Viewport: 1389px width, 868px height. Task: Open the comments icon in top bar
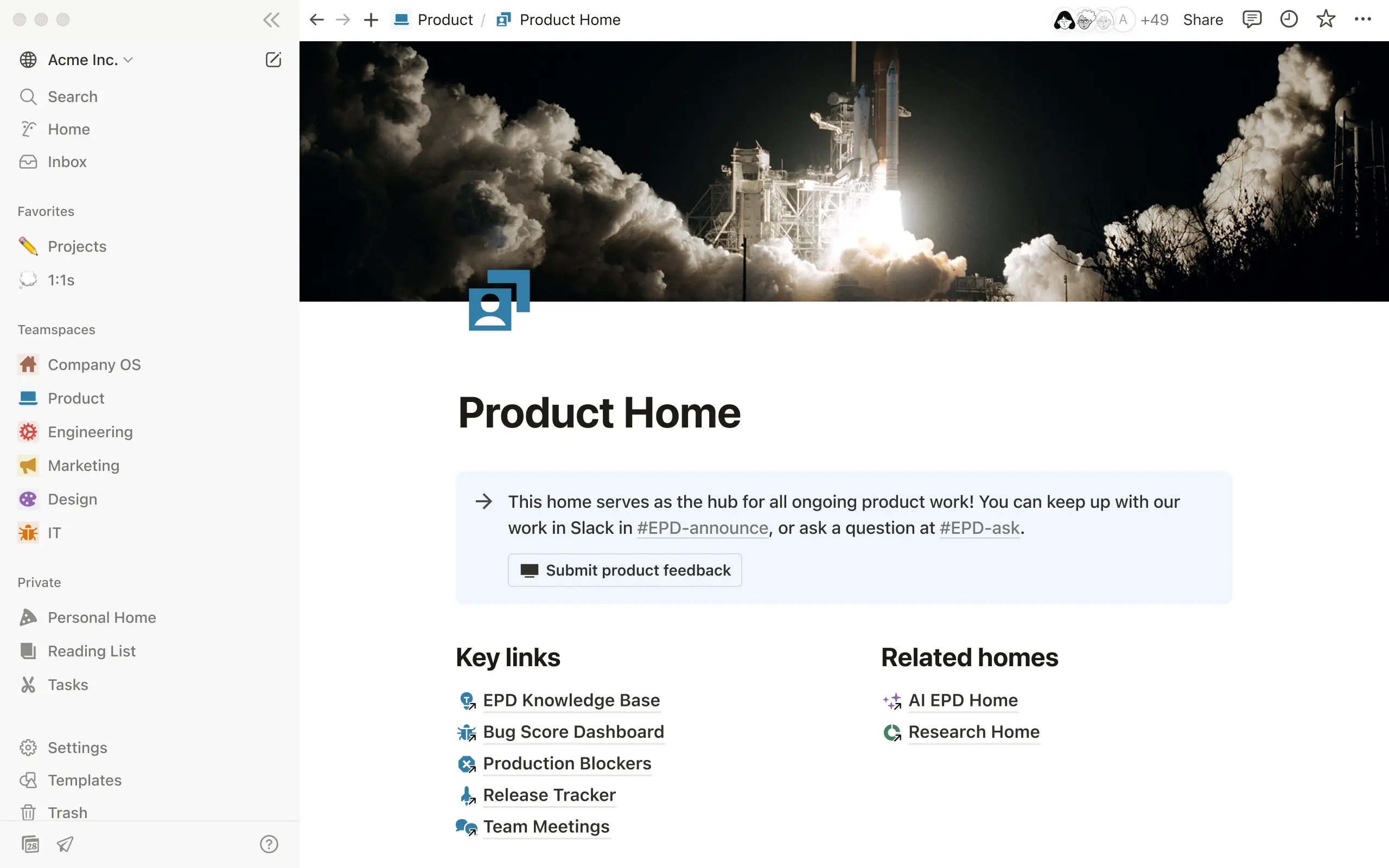[x=1251, y=20]
